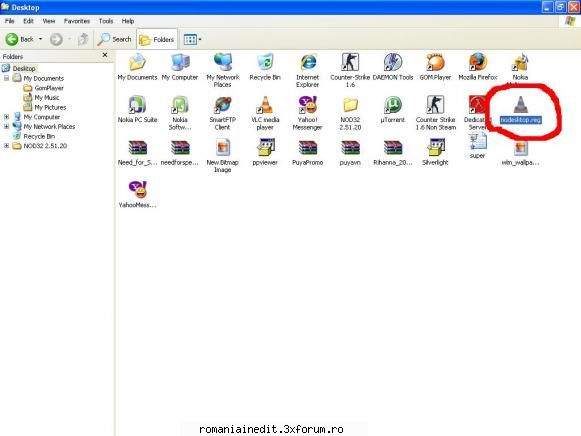Expand My Network Places tree node
This screenshot has width=581, height=436.
click(x=6, y=126)
